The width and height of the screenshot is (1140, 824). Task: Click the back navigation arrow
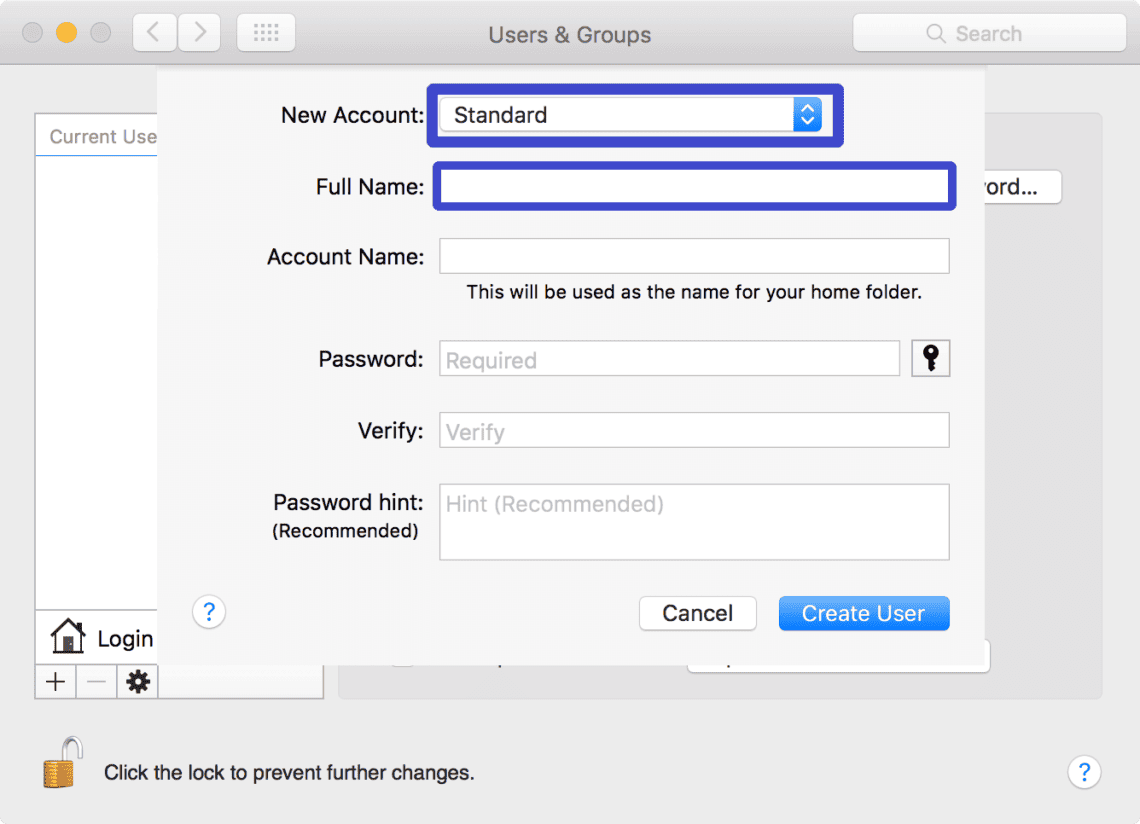(x=153, y=32)
